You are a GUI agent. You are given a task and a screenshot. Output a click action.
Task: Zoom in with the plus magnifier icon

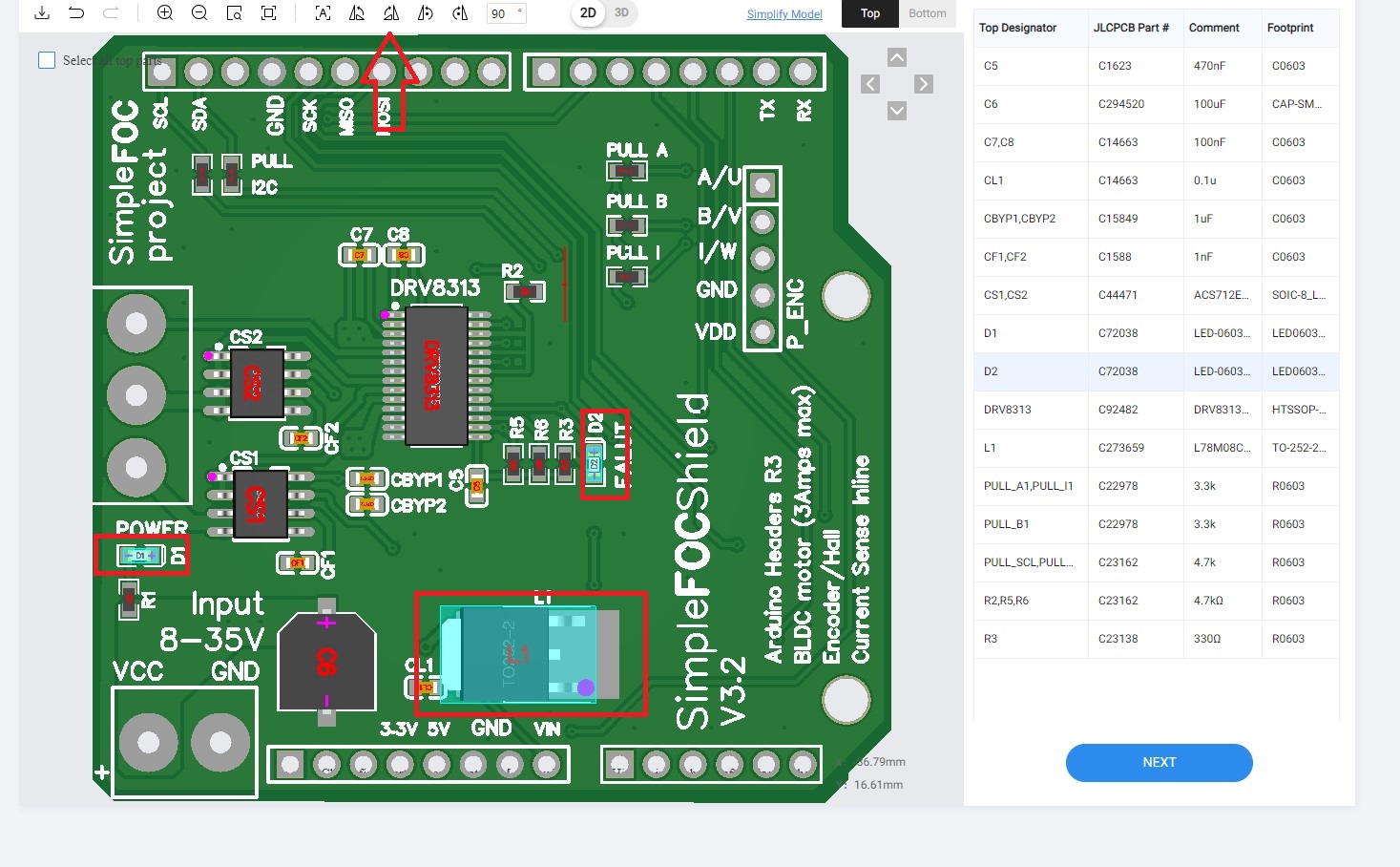[x=165, y=13]
